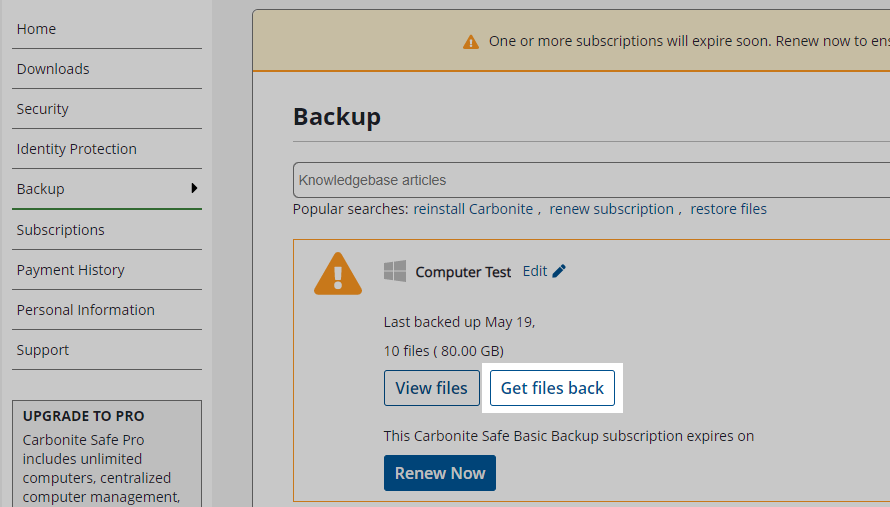This screenshot has width=890, height=507.
Task: Go to Subscriptions
Action: click(x=61, y=230)
